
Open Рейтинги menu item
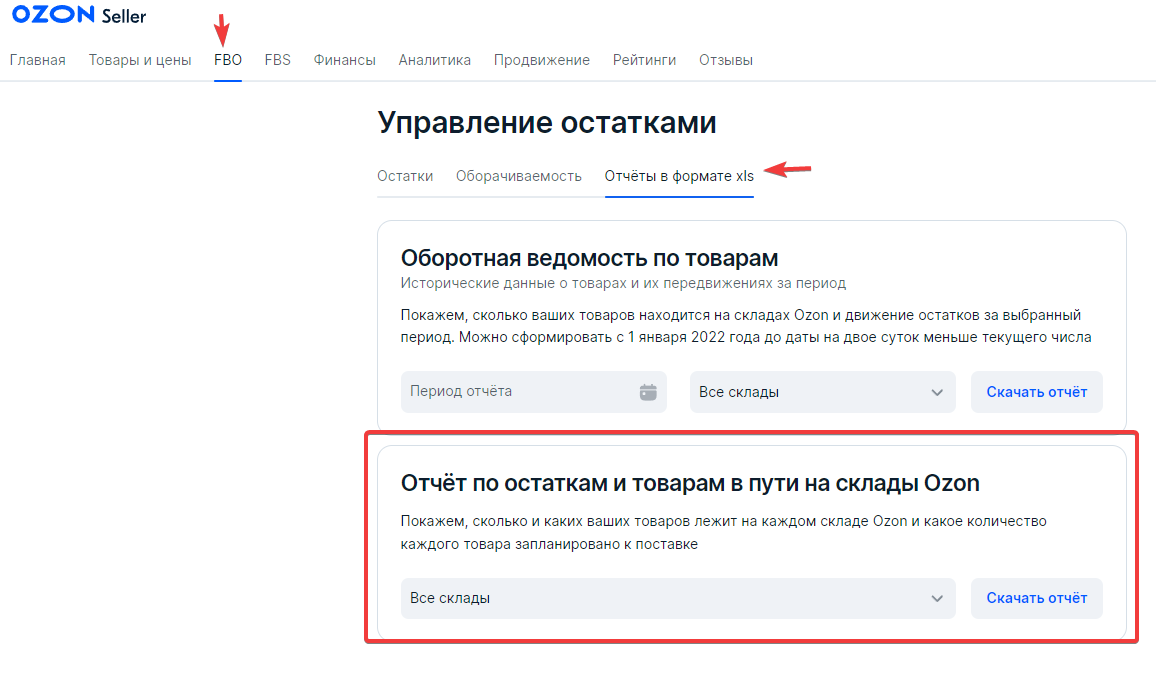[644, 60]
